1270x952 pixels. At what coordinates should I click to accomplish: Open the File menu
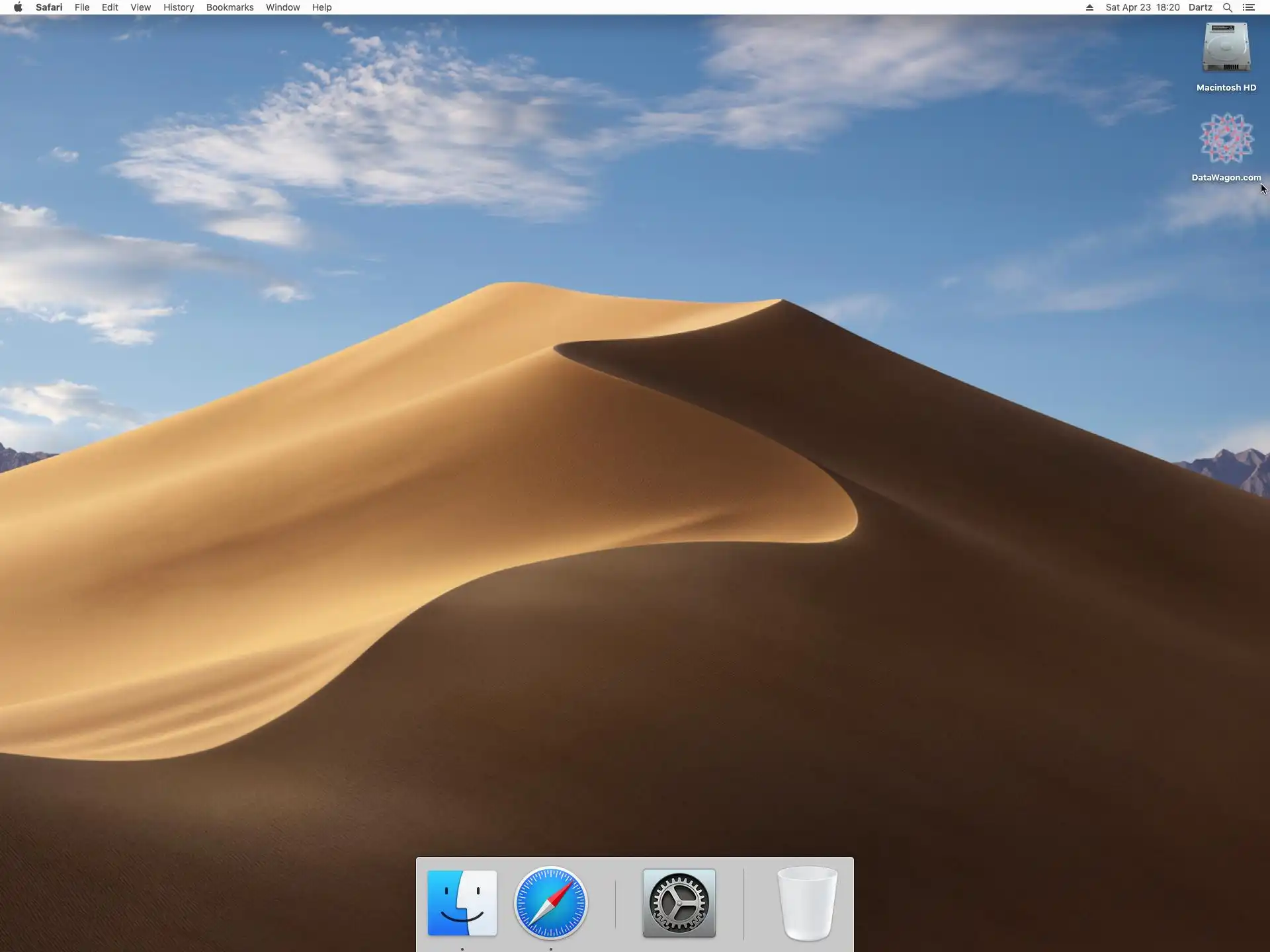pyautogui.click(x=82, y=7)
